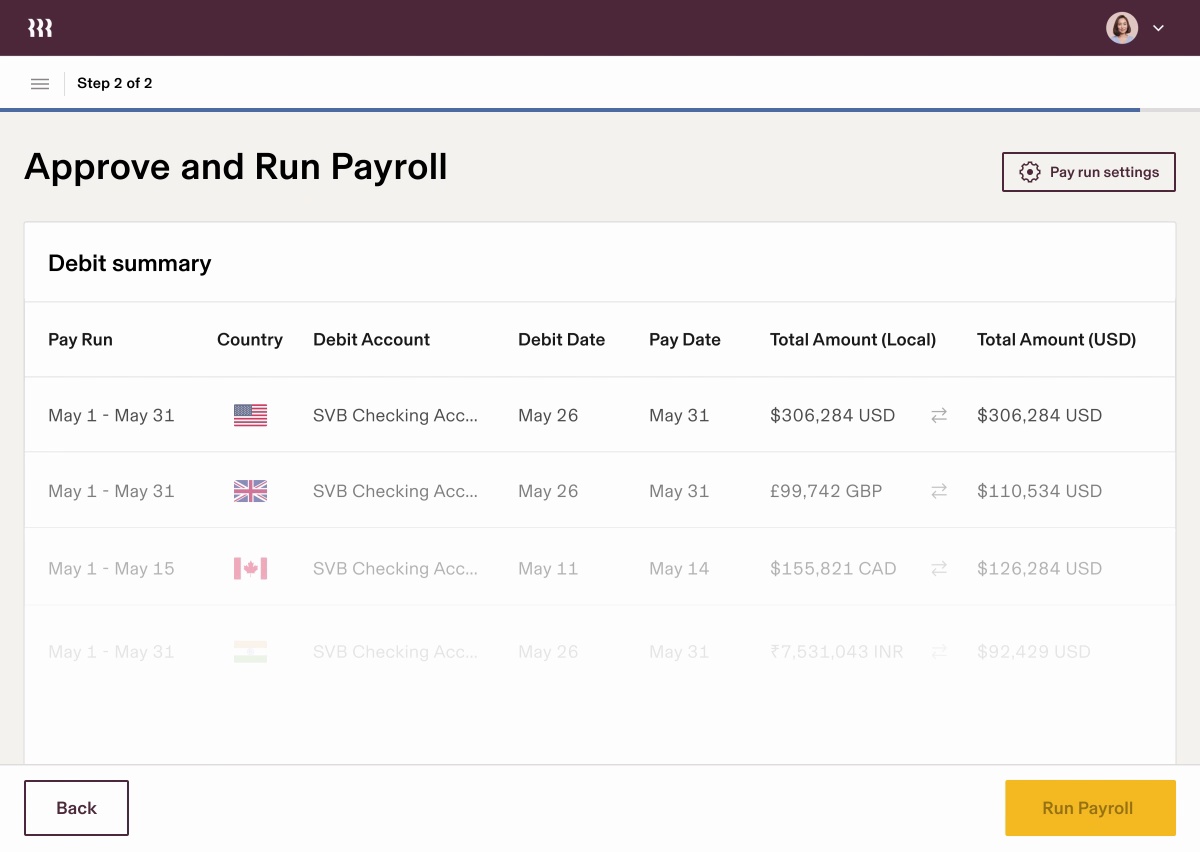Click the United States flag icon
1200x852 pixels.
250,415
